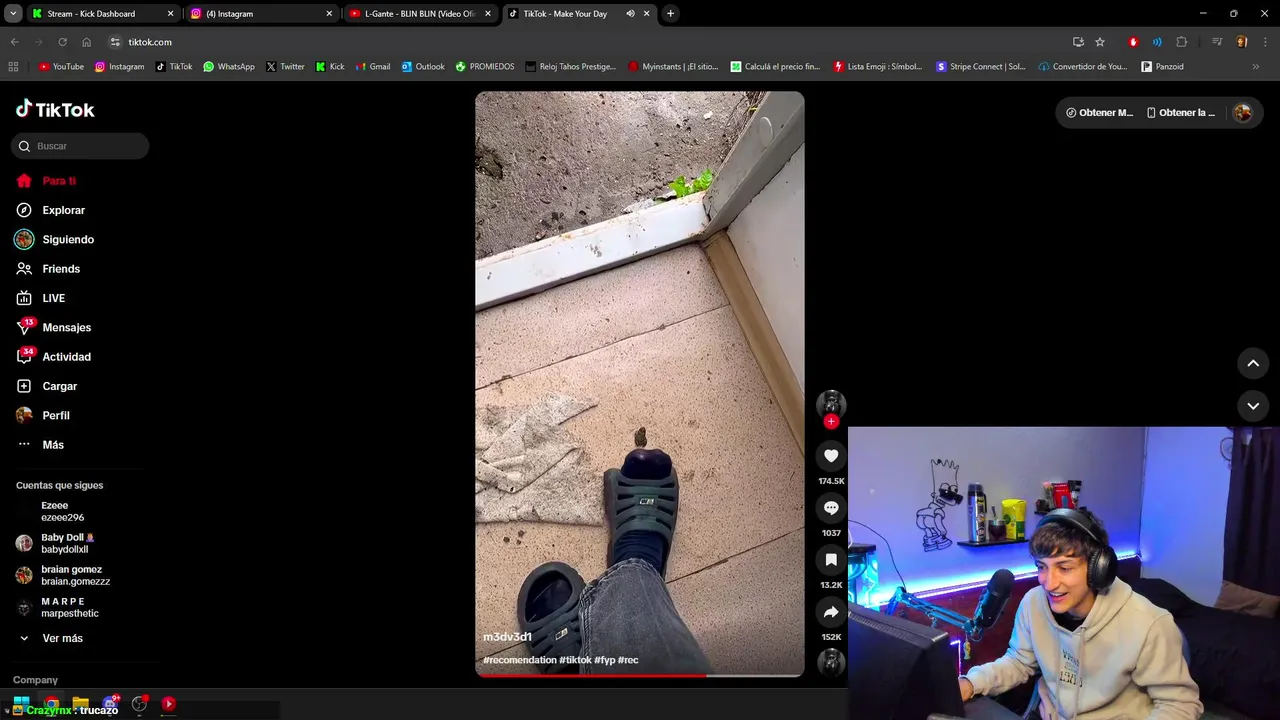Viewport: 1280px width, 720px height.
Task: Reload the page
Action: click(62, 42)
